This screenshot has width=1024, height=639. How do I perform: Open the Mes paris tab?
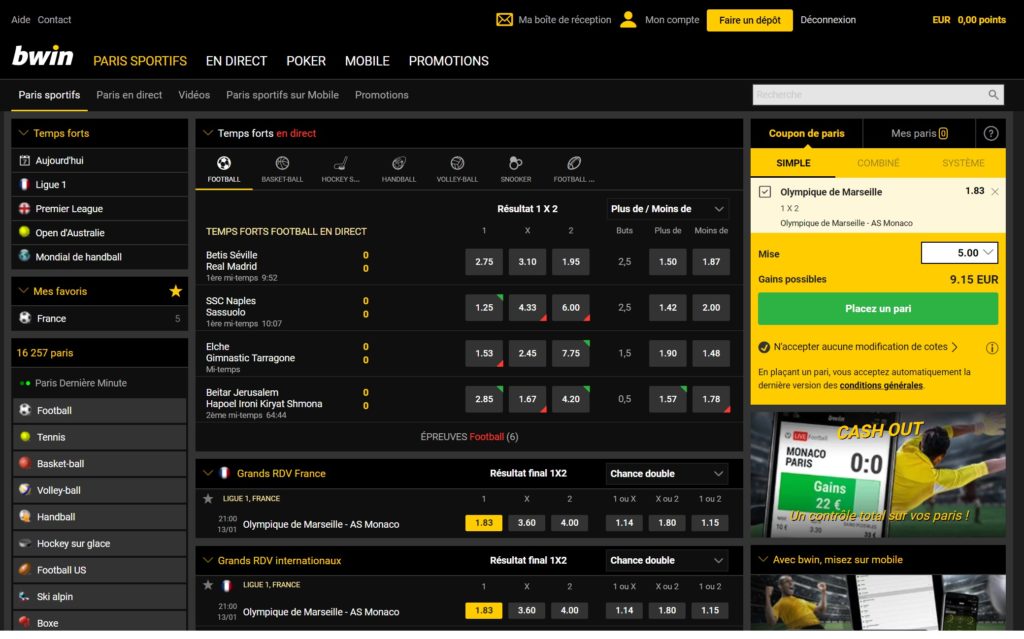[x=919, y=133]
